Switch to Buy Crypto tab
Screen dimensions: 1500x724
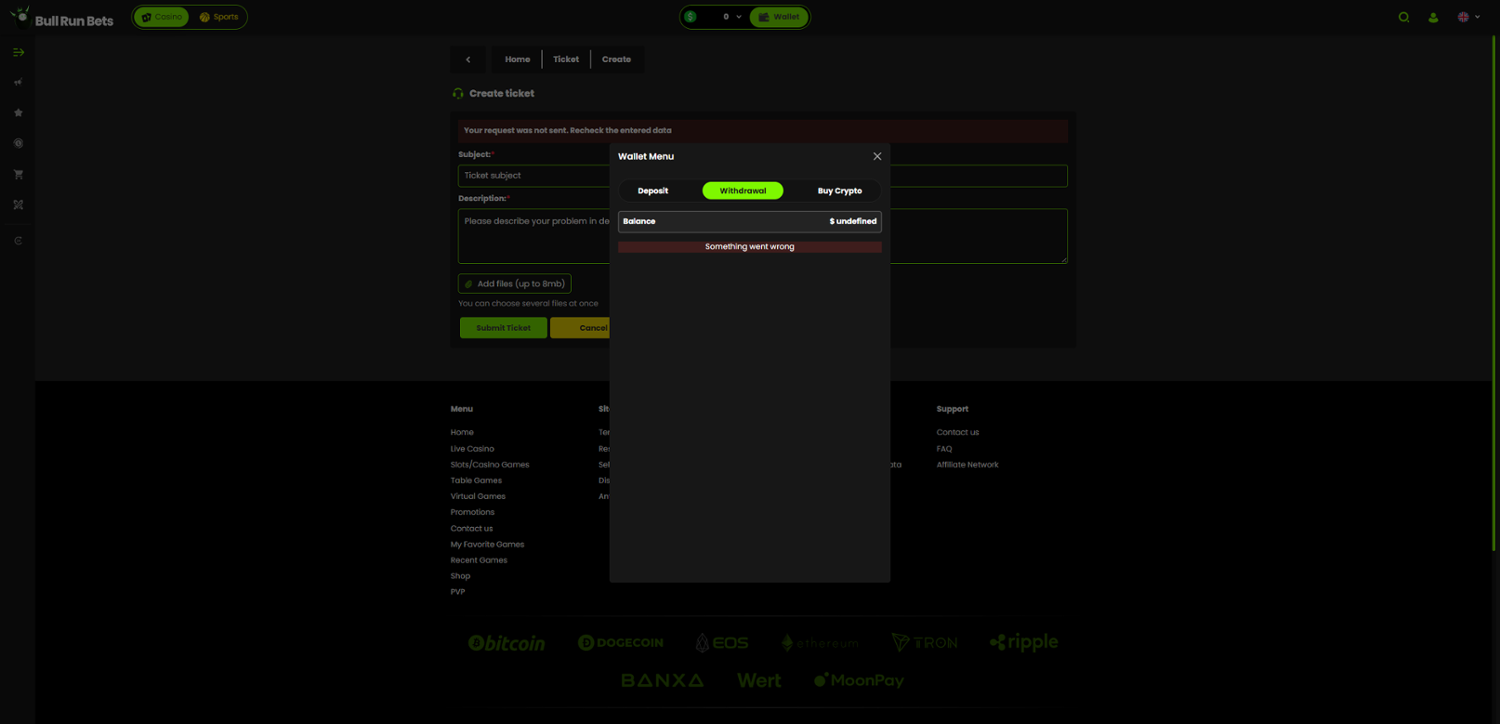pos(839,191)
